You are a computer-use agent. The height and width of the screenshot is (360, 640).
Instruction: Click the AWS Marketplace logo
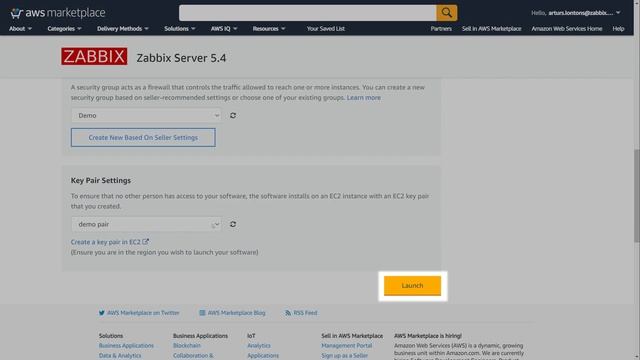pos(58,13)
